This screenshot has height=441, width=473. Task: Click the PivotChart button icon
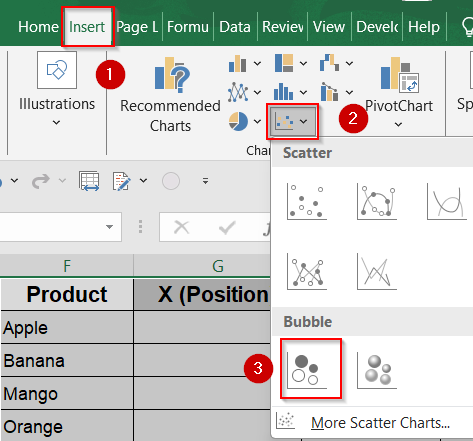[399, 75]
